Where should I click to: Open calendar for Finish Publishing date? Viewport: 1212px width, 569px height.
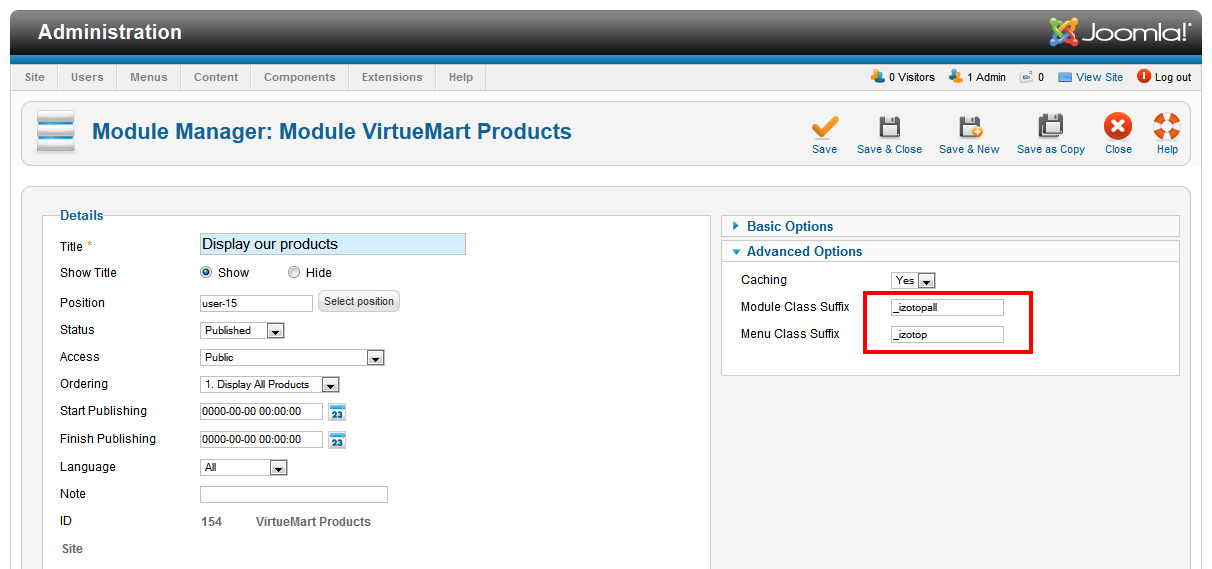(x=337, y=440)
